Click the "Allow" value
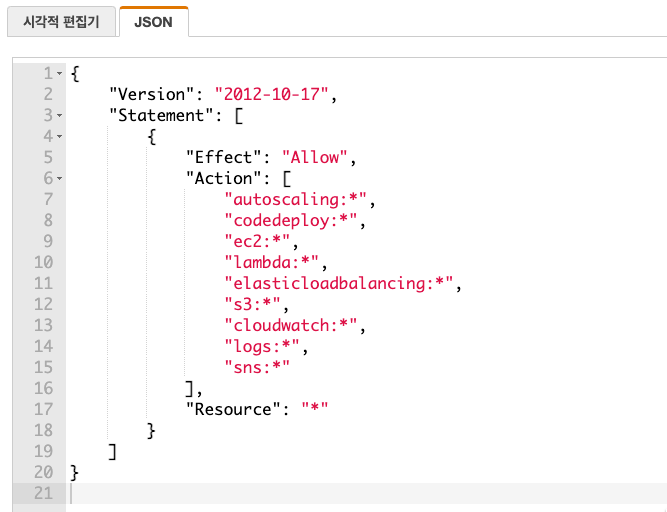This screenshot has height=512, width=667. click(315, 157)
